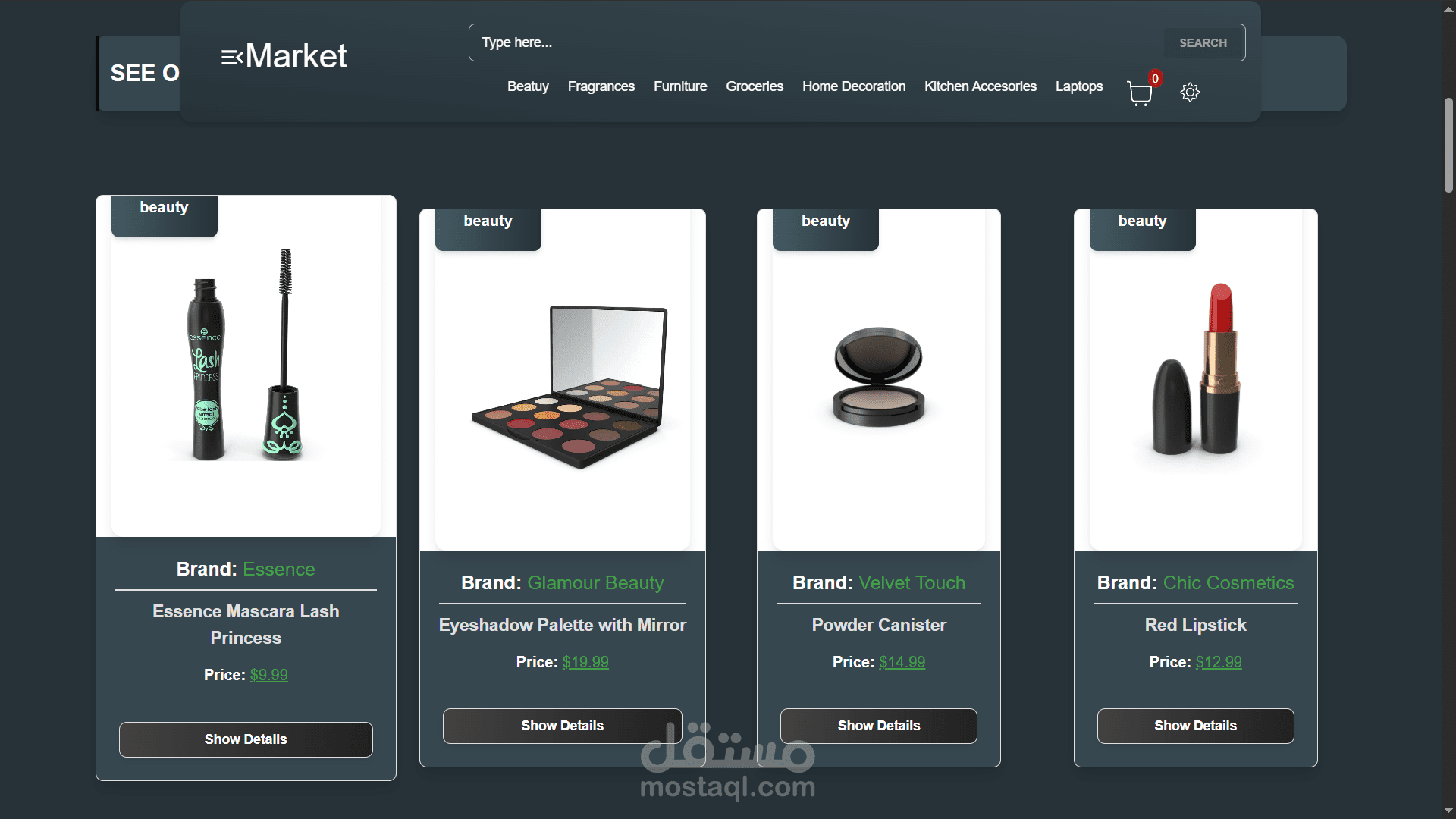Select Kitchen Accesories in the nav bar
This screenshot has width=1456, height=819.
[980, 86]
